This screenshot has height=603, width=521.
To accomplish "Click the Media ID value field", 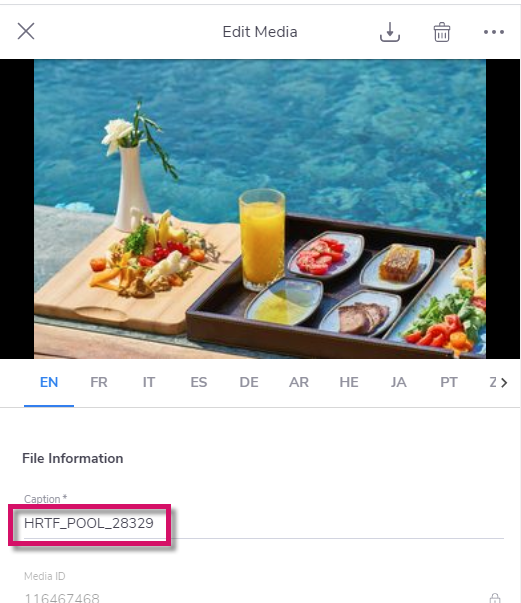I will coord(254,597).
